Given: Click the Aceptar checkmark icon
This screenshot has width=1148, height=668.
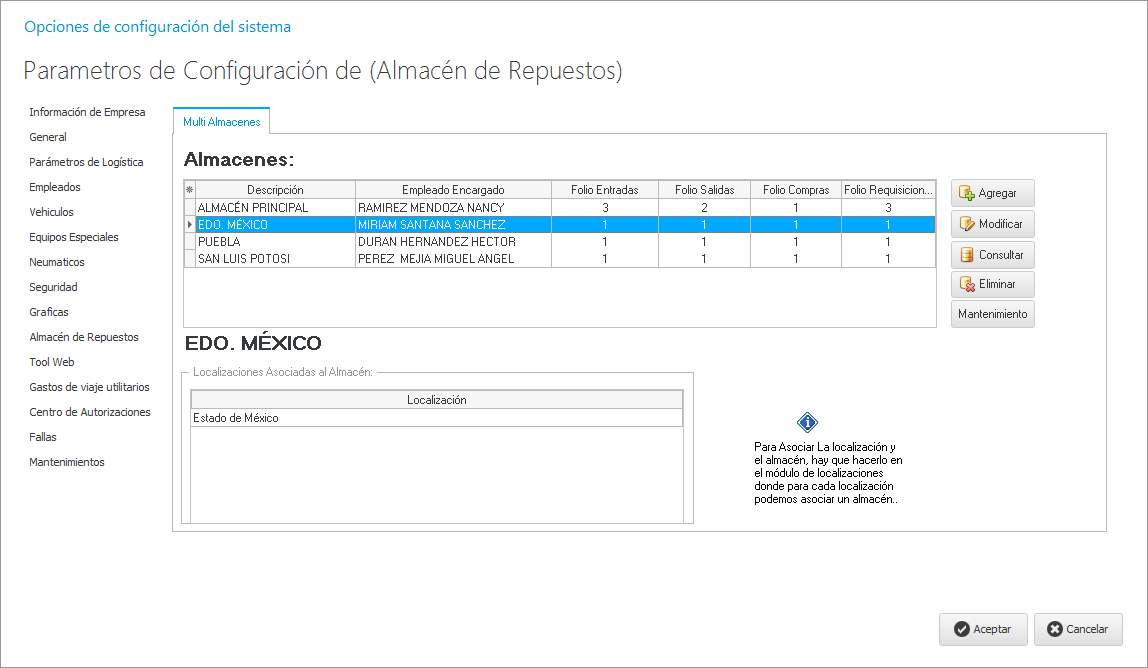Looking at the screenshot, I should (x=961, y=630).
